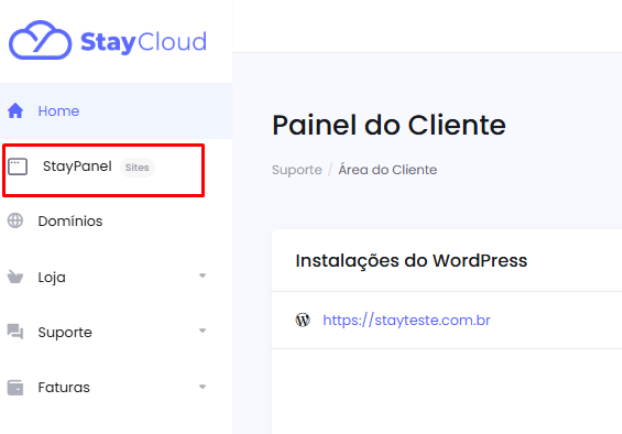
Task: Click the Suporte chat bubbles icon
Action: 15,332
